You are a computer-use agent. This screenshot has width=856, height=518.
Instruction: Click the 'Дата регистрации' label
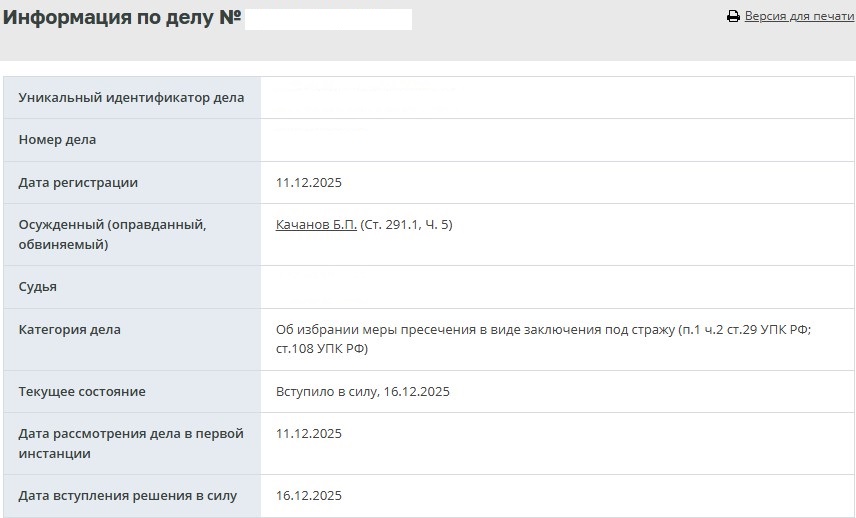pos(78,183)
